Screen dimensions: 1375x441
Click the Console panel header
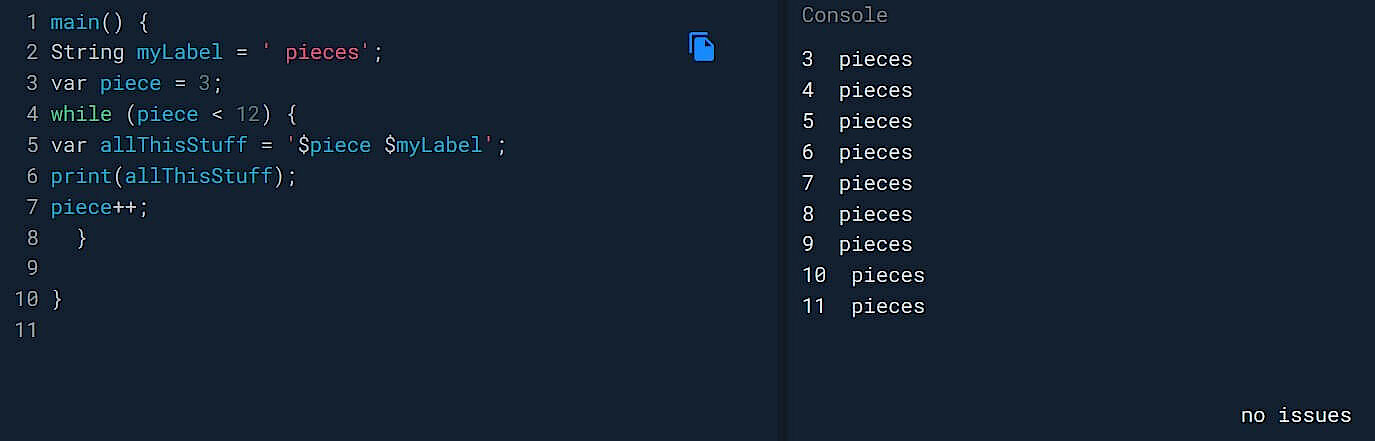coord(844,15)
